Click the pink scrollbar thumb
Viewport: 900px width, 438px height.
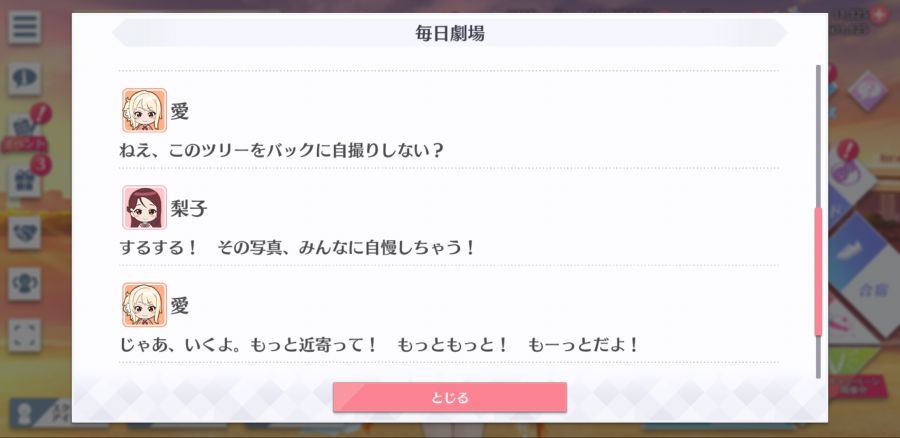(x=818, y=272)
